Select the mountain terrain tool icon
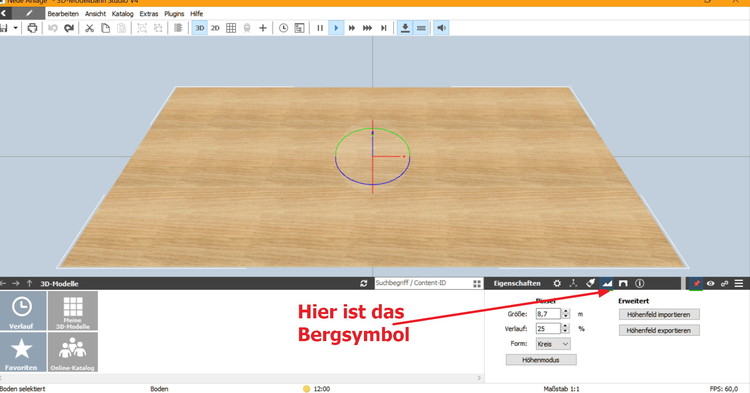The image size is (750, 393). 607,284
